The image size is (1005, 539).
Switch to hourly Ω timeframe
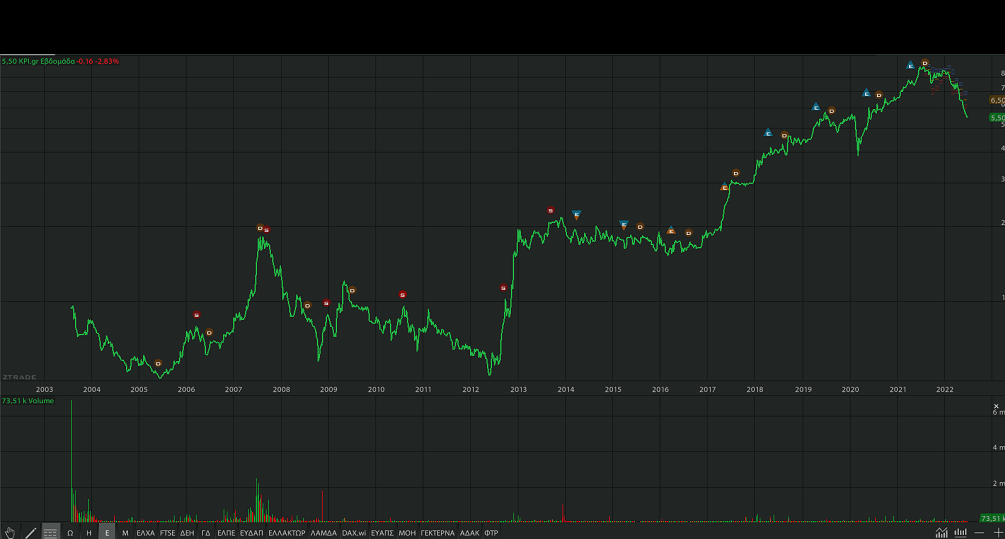[70, 533]
